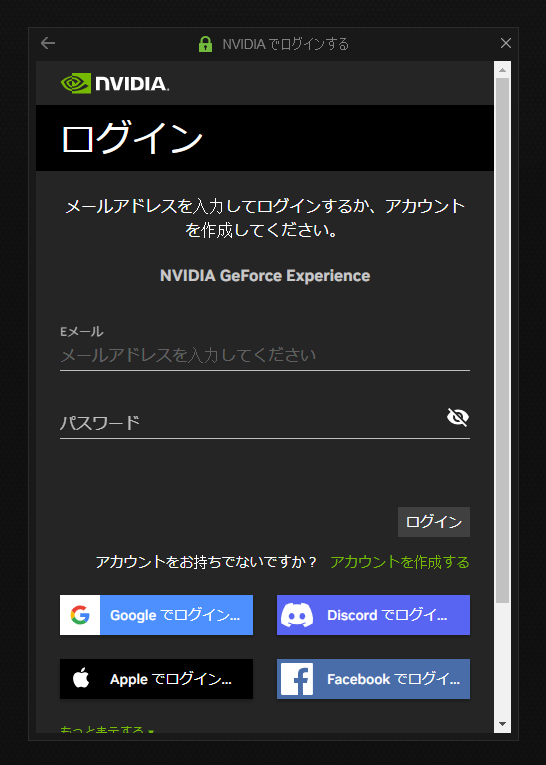Sign in with Google button
This screenshot has height=765, width=546.
(156, 615)
